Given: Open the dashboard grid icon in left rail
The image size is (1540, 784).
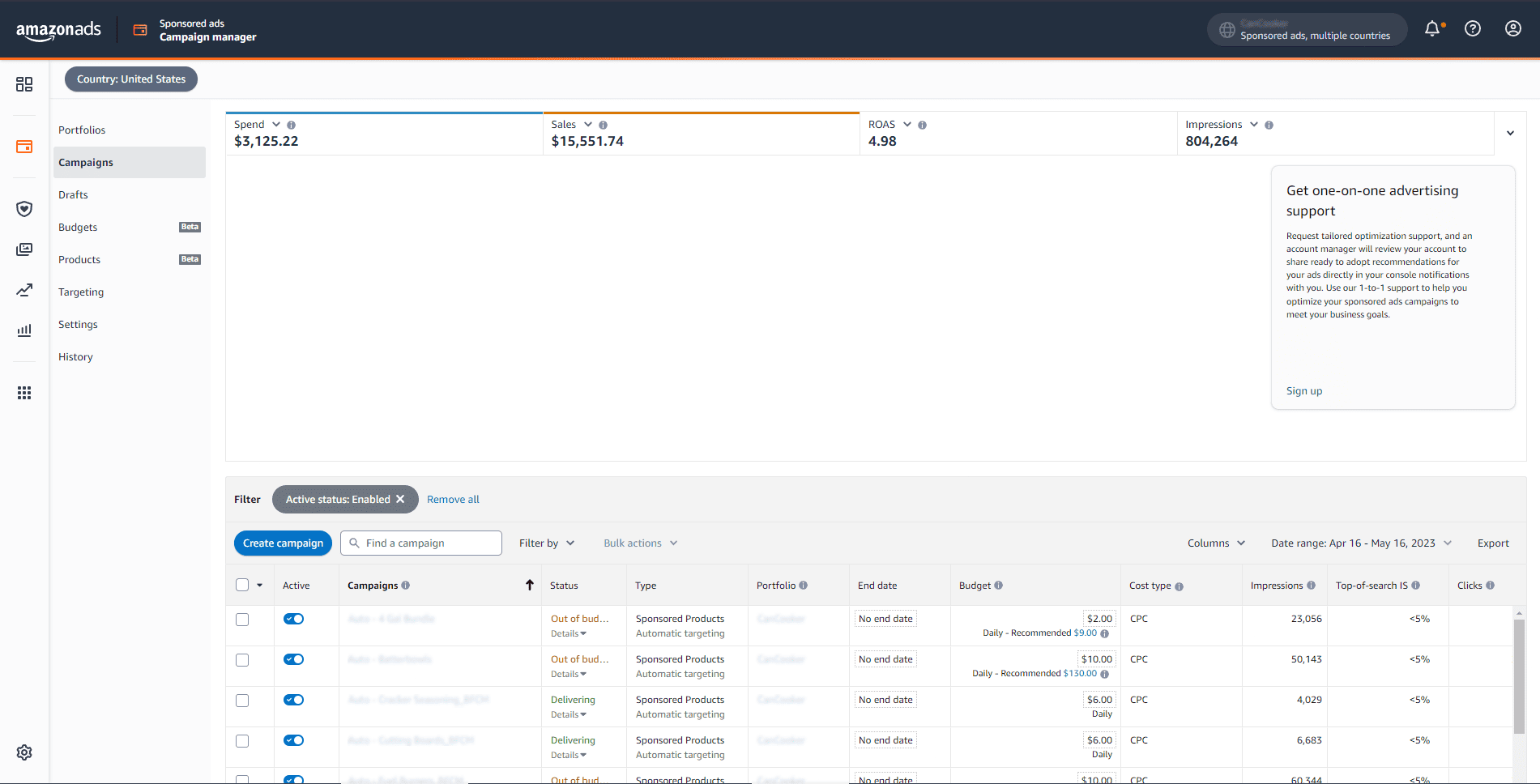Looking at the screenshot, I should pyautogui.click(x=24, y=84).
